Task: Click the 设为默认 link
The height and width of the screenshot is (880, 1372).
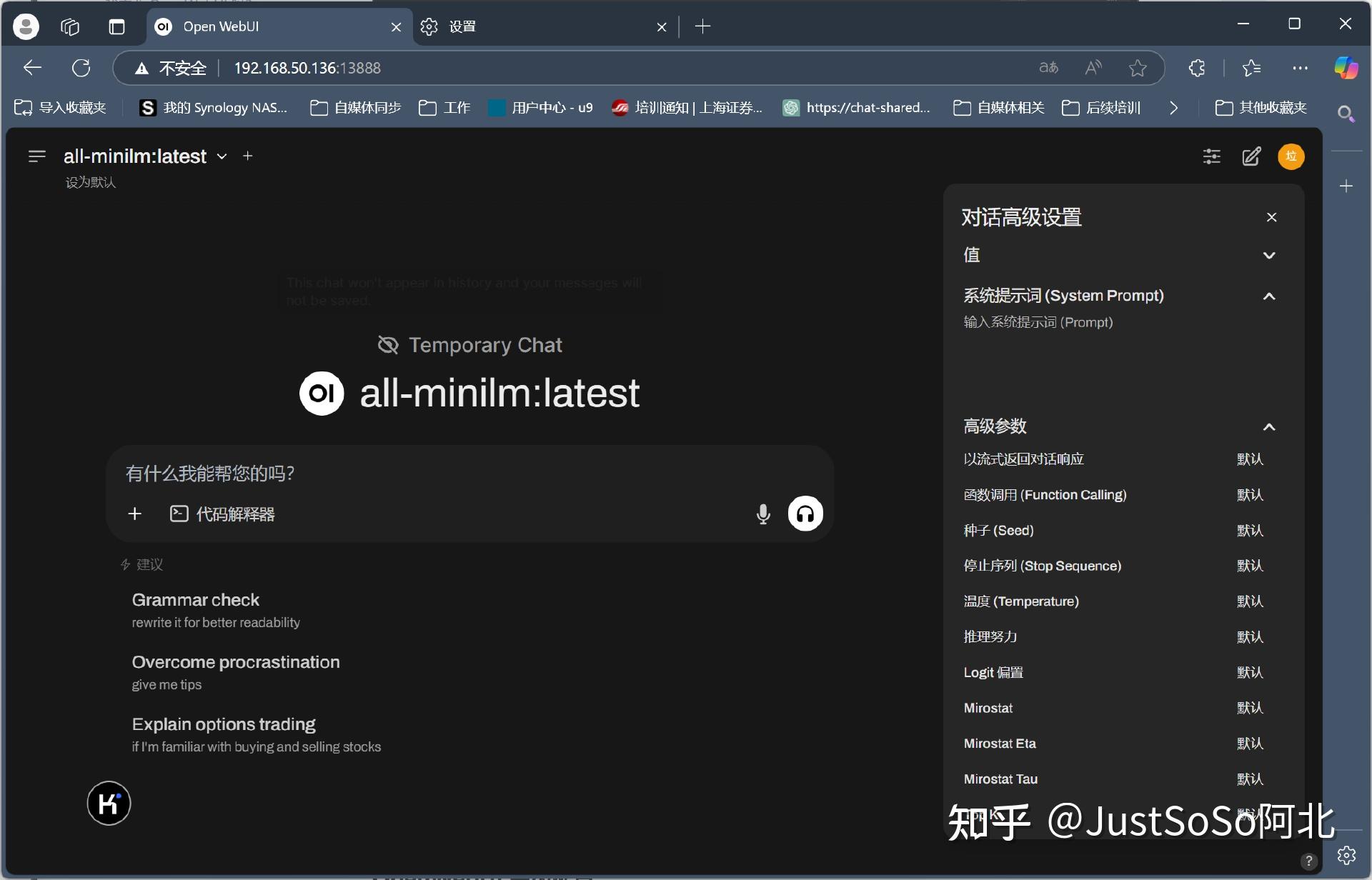Action: (90, 182)
